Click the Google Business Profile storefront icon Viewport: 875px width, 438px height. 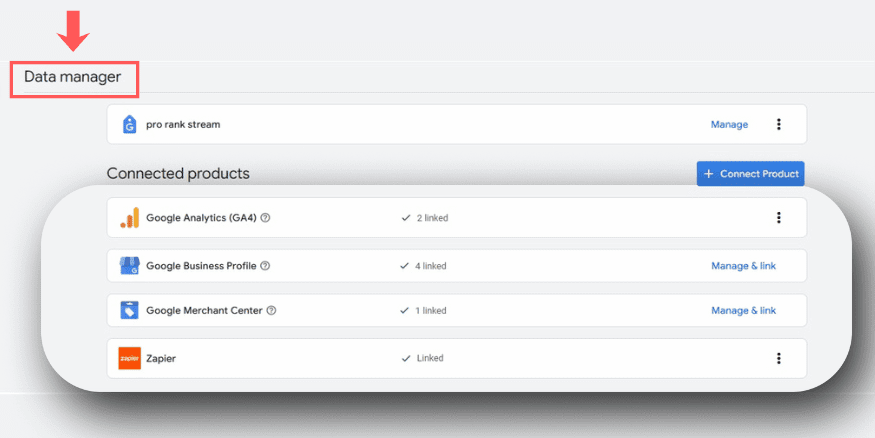pos(129,266)
